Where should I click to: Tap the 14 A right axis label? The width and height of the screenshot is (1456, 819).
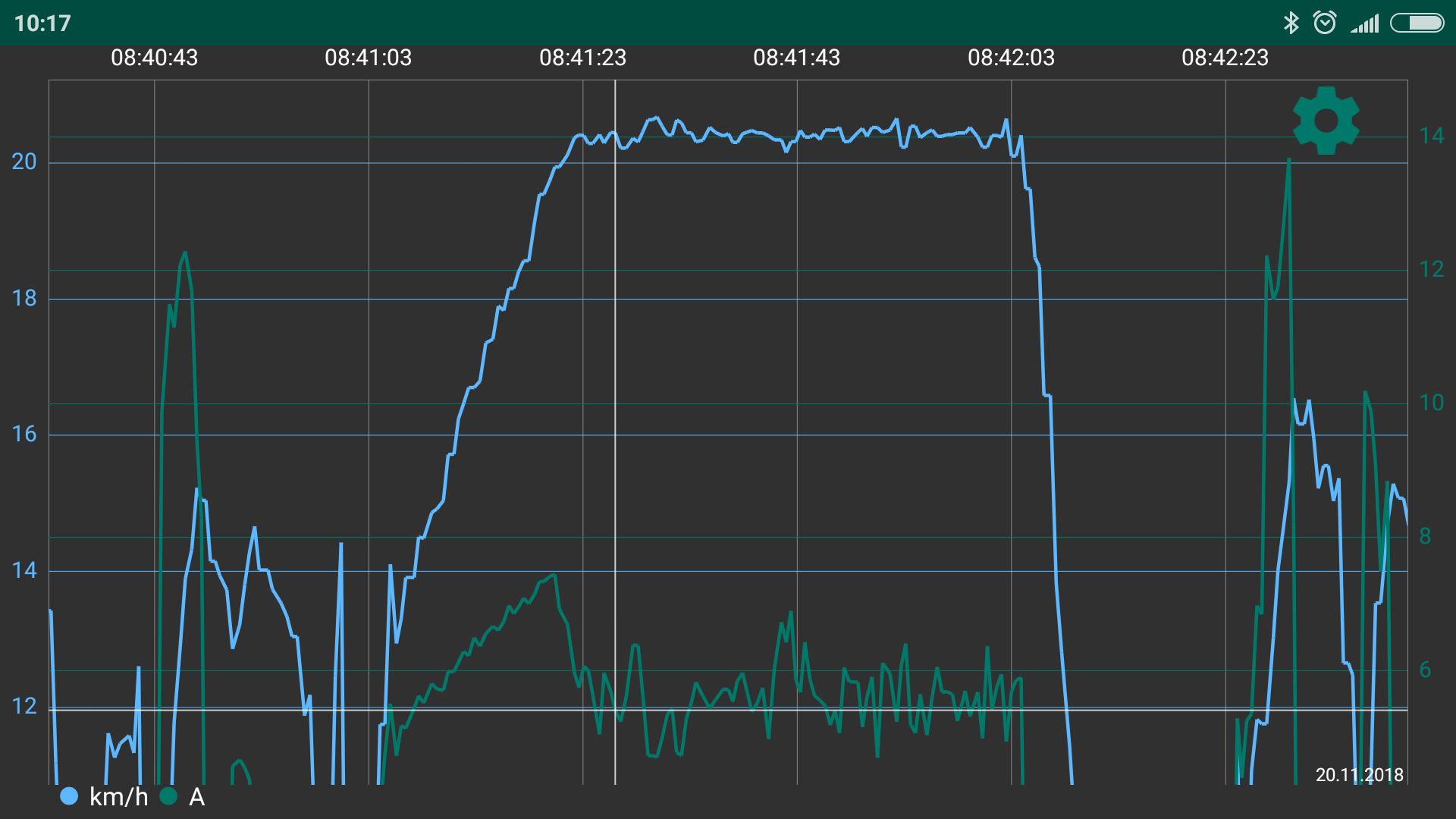1432,136
